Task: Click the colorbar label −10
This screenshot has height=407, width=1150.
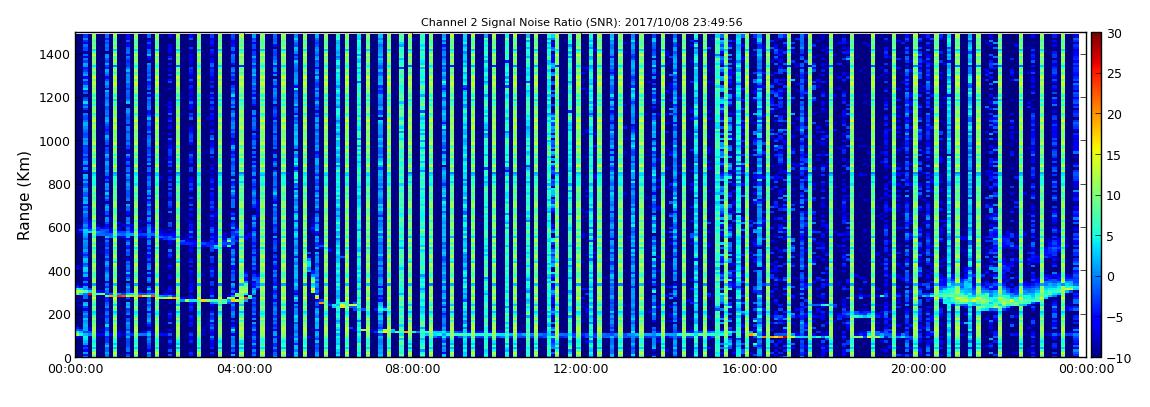Action: tap(1118, 357)
